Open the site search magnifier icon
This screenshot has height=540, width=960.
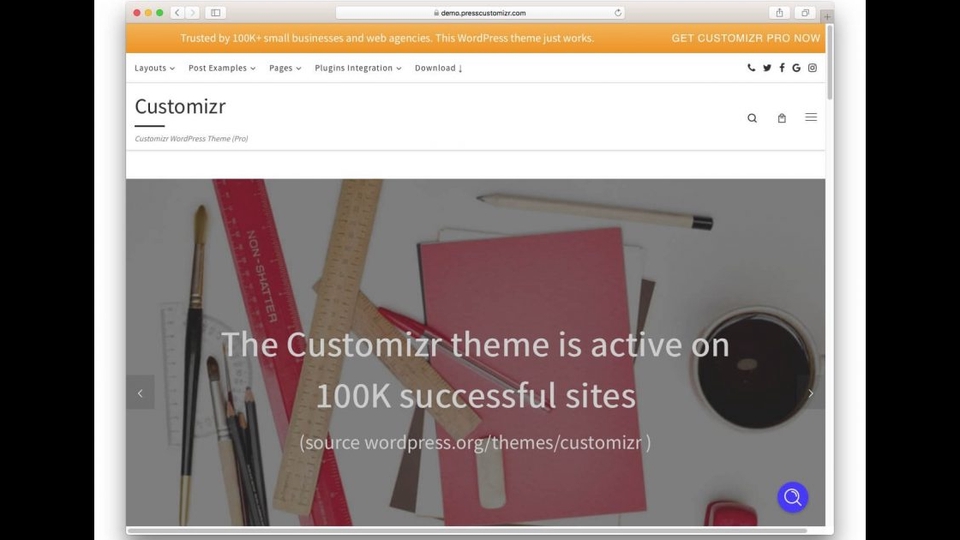(x=752, y=118)
